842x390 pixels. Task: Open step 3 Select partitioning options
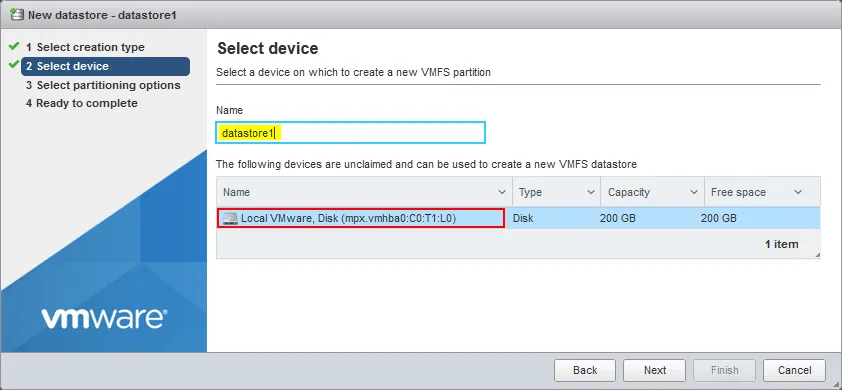(103, 85)
